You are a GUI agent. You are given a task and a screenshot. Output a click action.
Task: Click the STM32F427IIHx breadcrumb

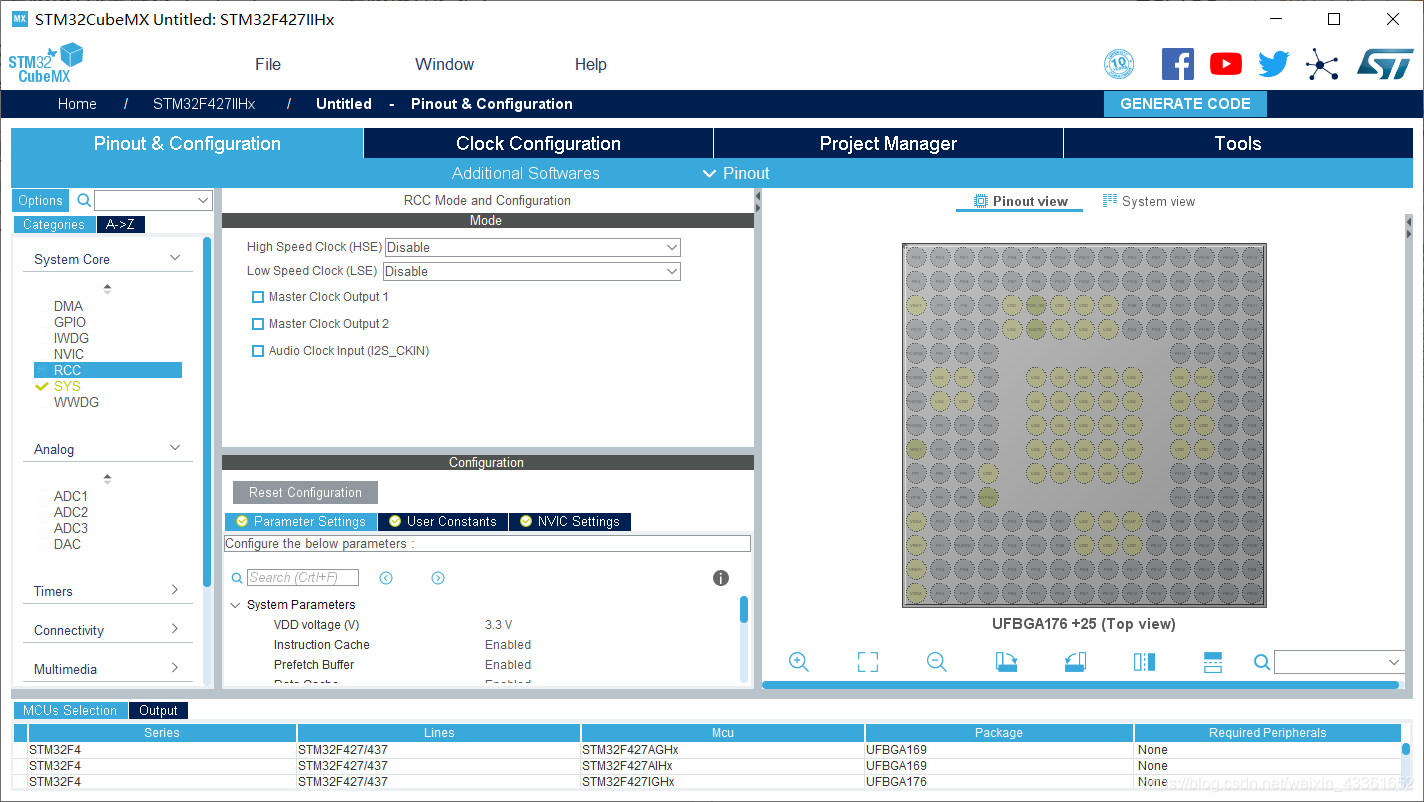(x=204, y=104)
